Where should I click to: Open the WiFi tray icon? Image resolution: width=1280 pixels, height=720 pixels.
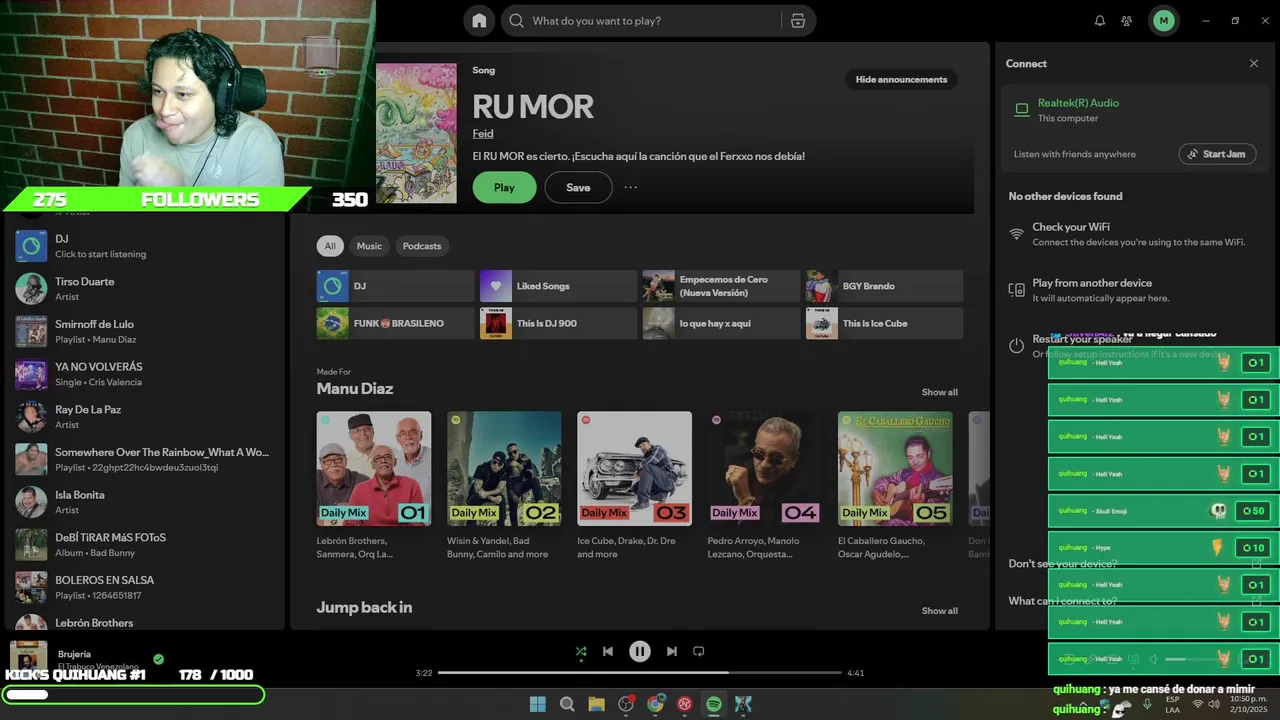[x=1198, y=704]
